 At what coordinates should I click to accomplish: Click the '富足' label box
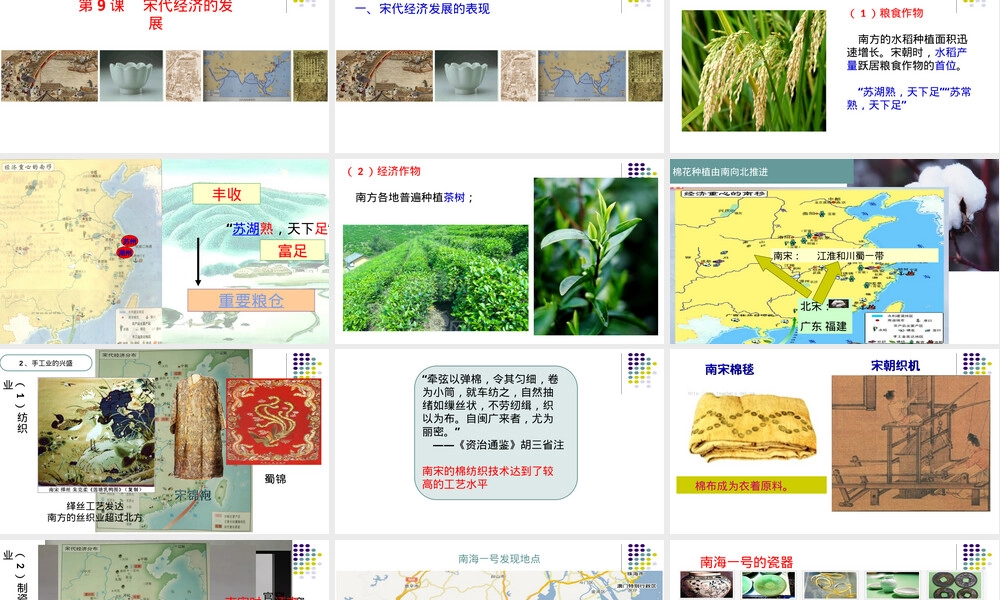coord(293,251)
